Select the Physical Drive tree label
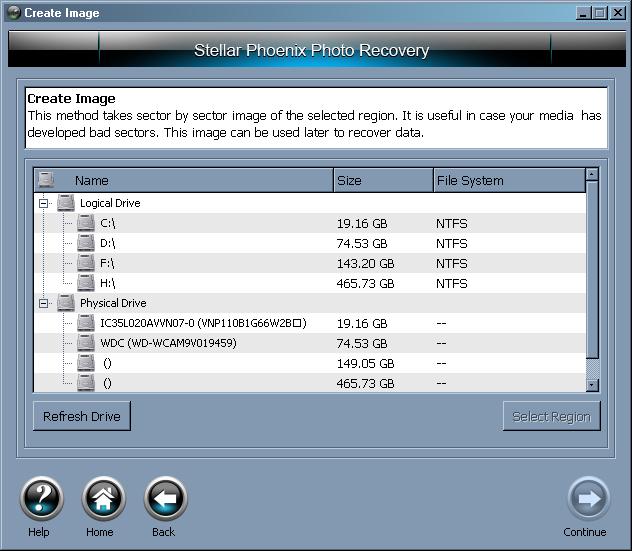 tap(113, 303)
